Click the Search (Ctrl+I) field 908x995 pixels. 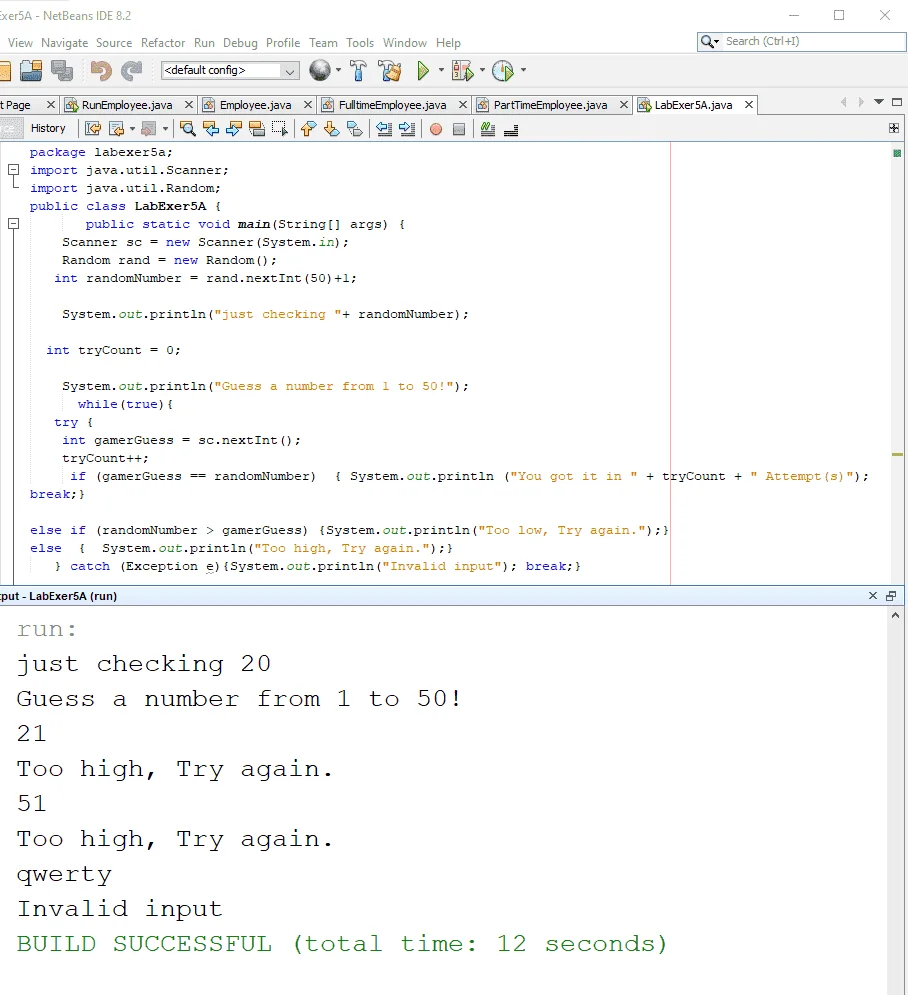[801, 41]
